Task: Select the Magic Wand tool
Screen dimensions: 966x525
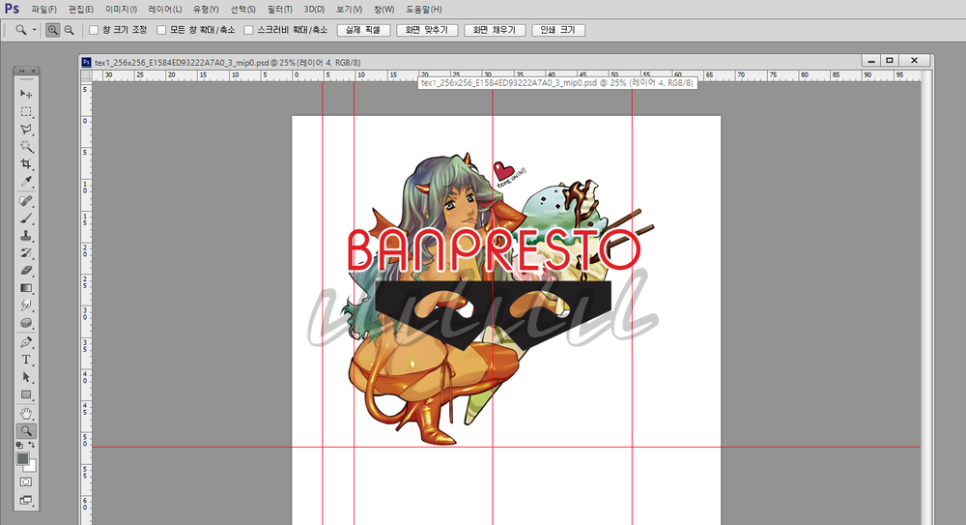Action: coord(26,146)
